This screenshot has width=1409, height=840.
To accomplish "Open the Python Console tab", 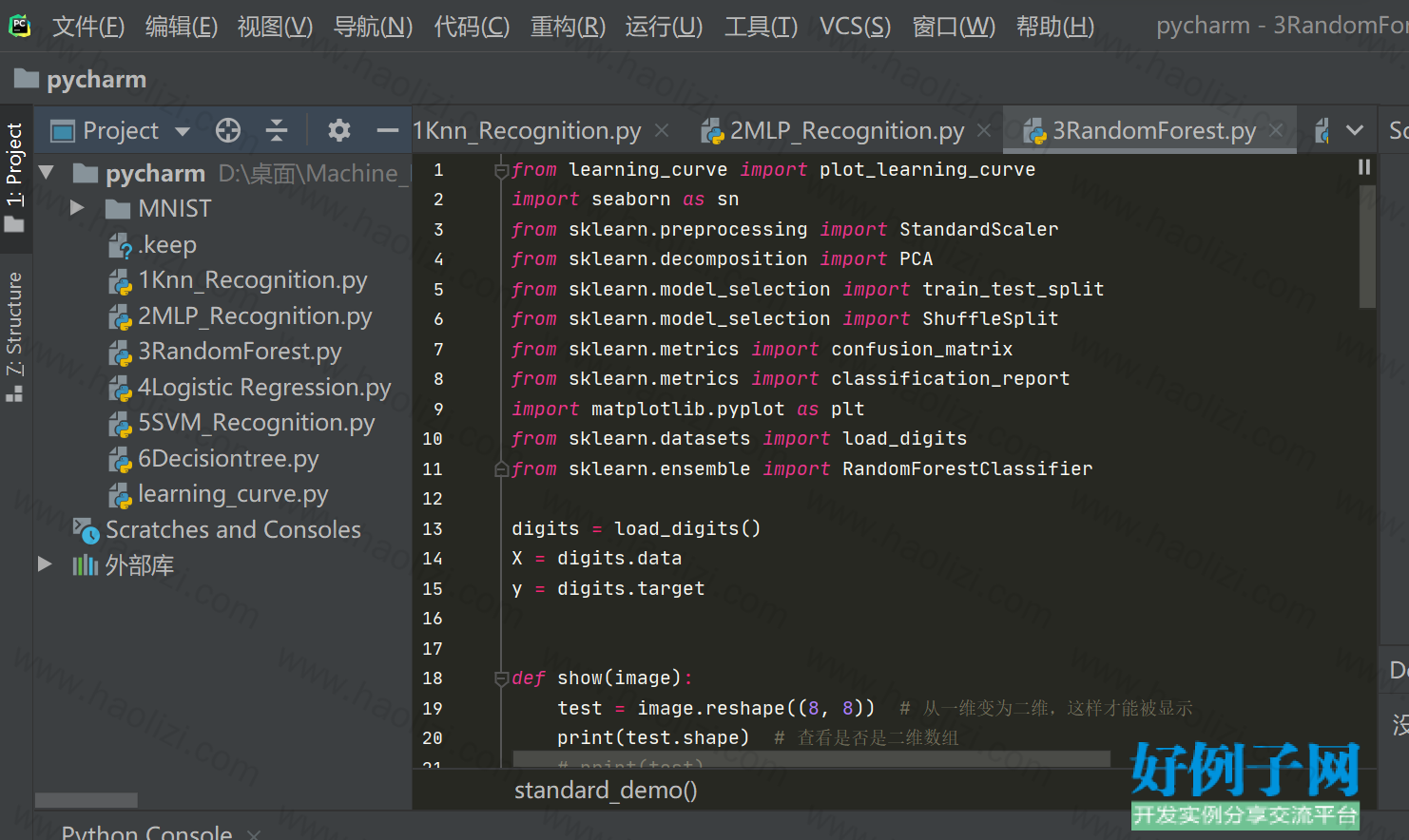I will pyautogui.click(x=146, y=832).
